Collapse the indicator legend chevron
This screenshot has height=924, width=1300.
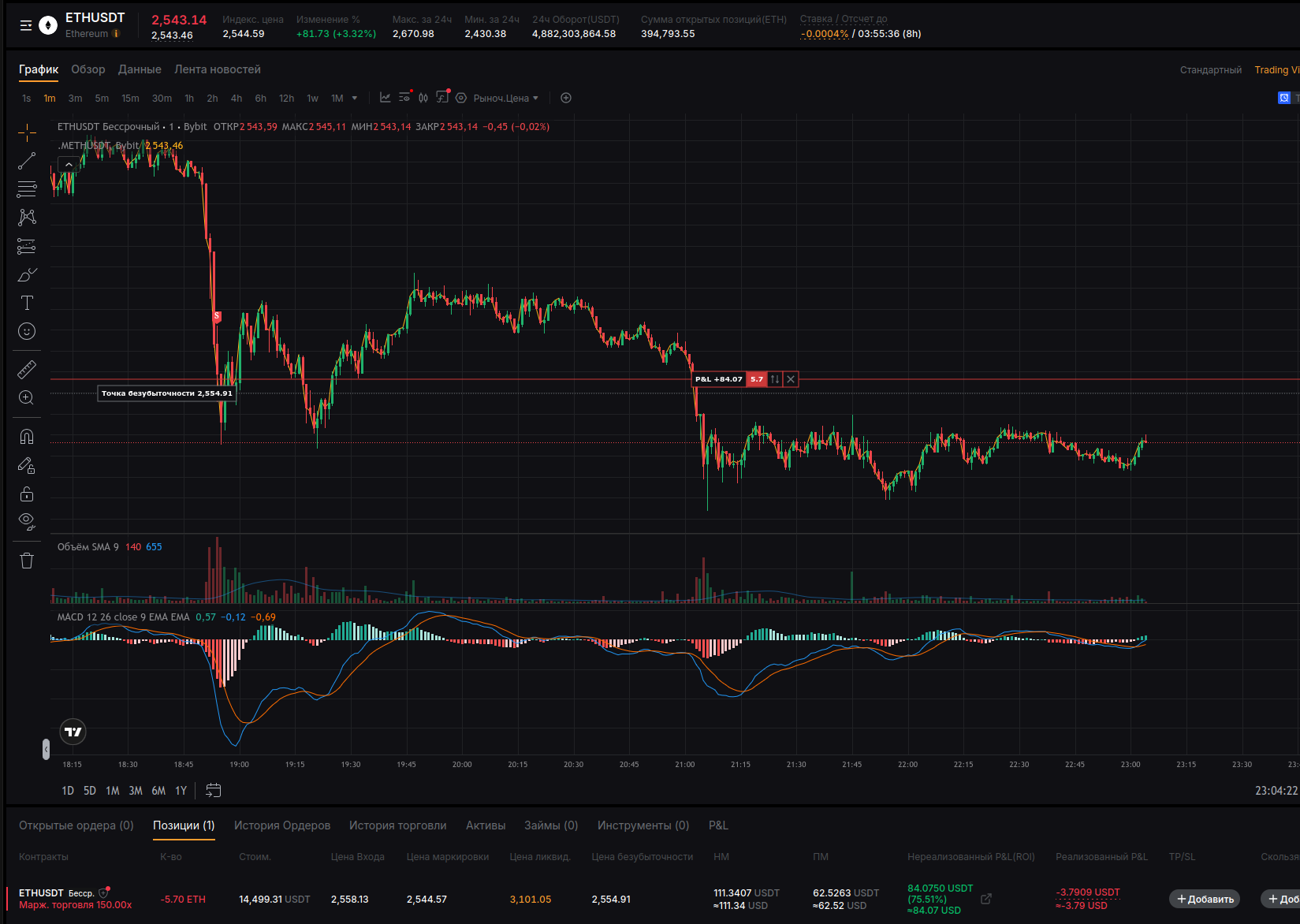tap(69, 164)
